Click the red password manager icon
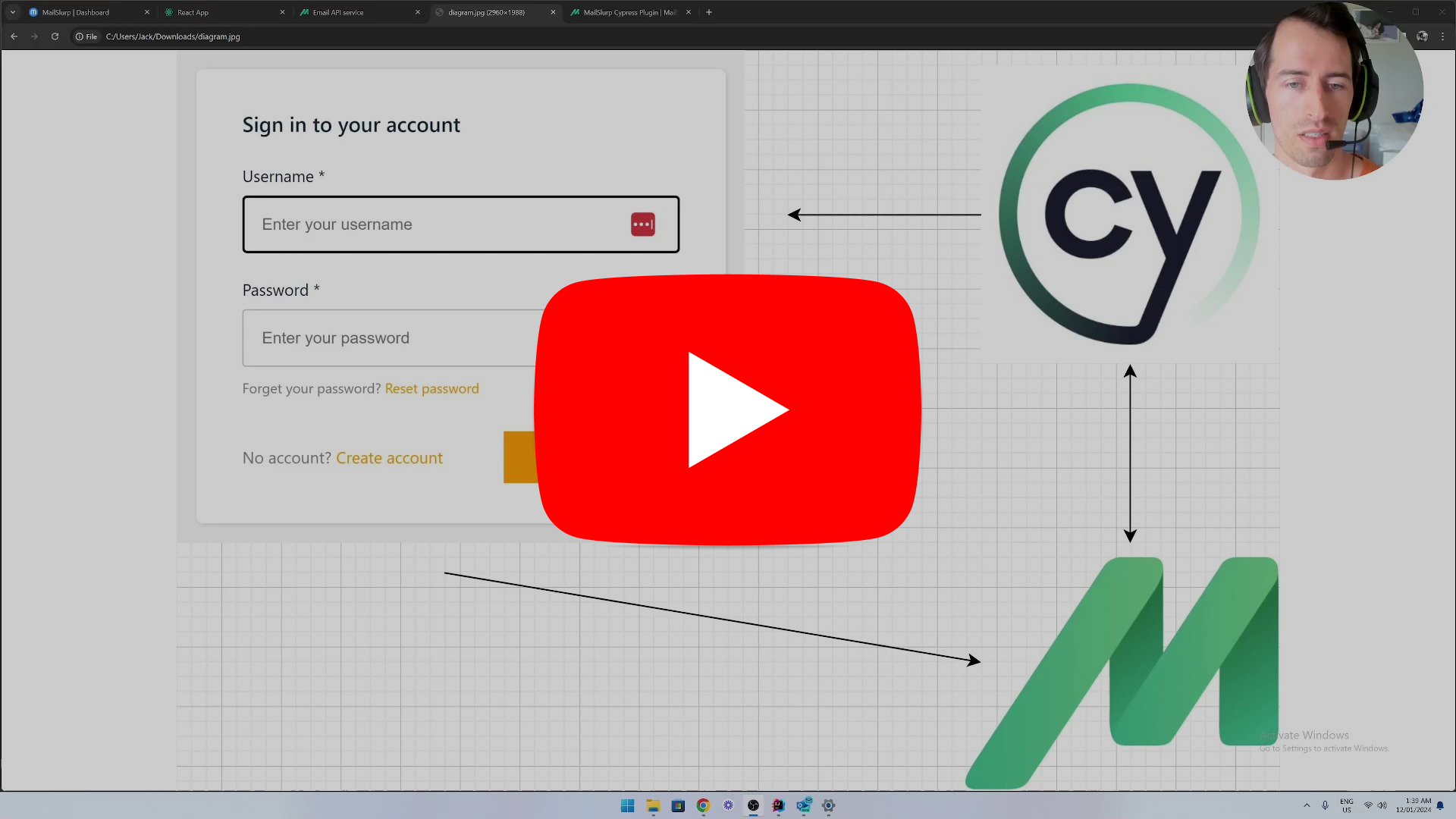Screen dimensions: 1456x819 point(643,224)
